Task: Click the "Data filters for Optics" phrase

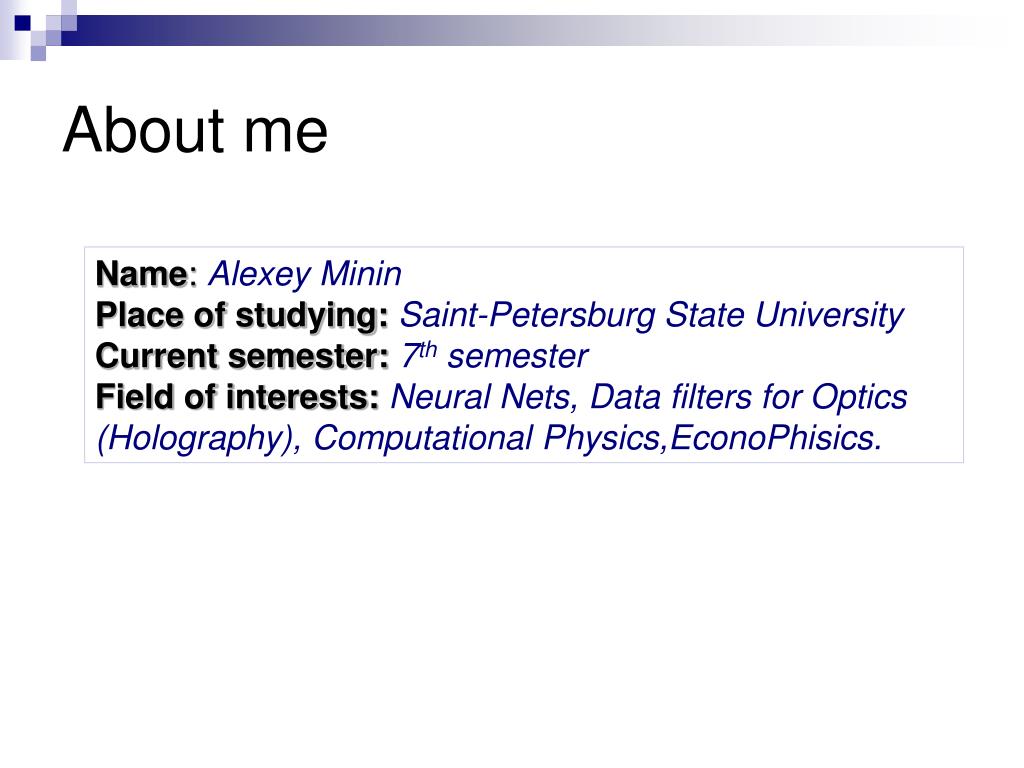Action: (x=748, y=398)
